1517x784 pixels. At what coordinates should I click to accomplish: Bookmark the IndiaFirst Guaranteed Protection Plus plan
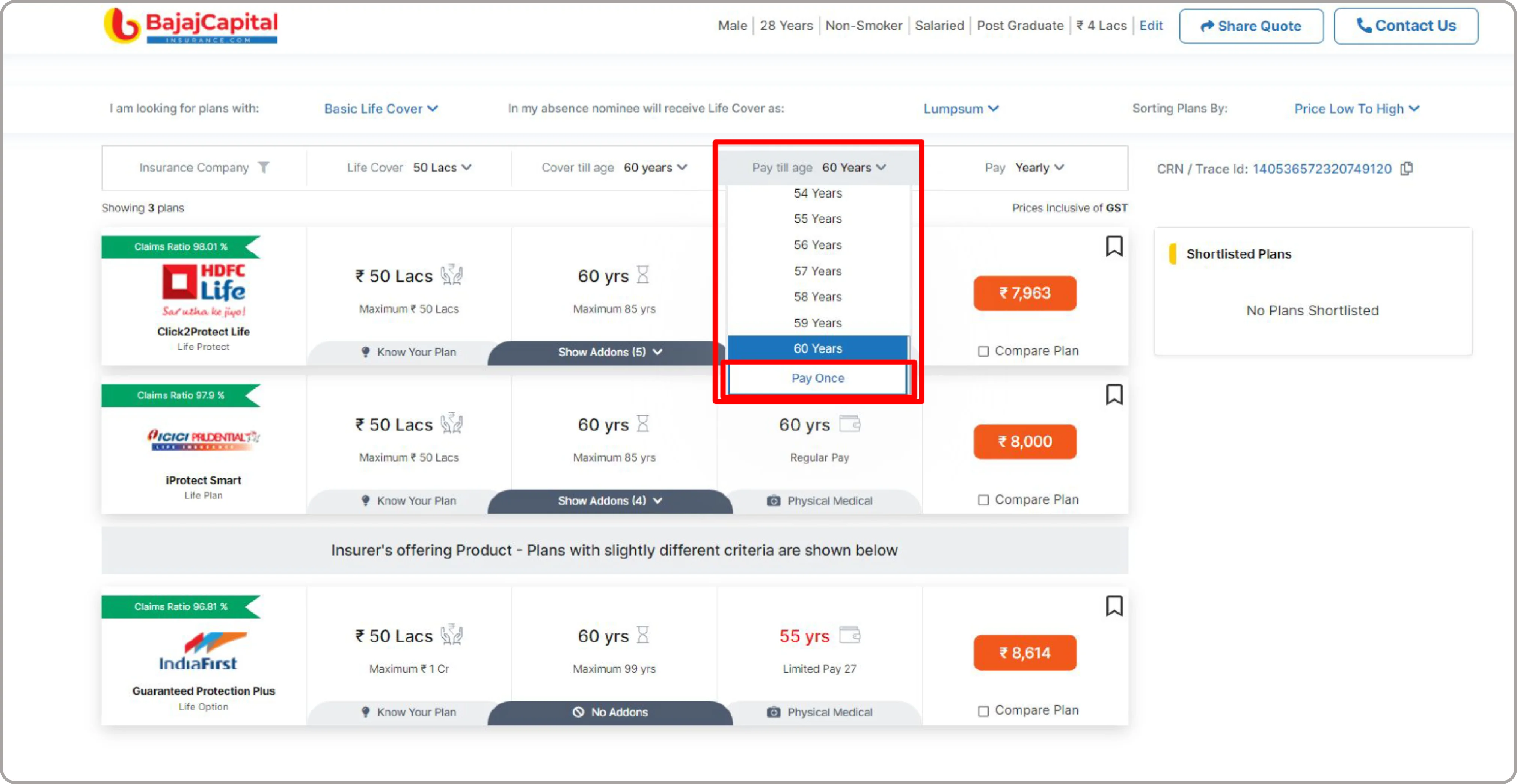click(x=1114, y=606)
